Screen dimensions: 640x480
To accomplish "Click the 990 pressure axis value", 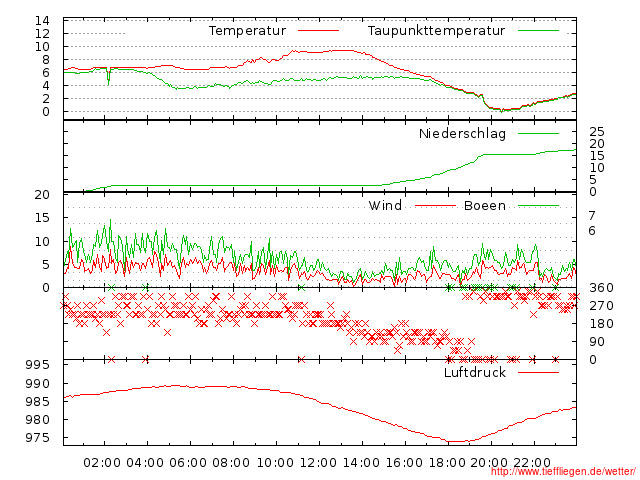I will tap(38, 384).
